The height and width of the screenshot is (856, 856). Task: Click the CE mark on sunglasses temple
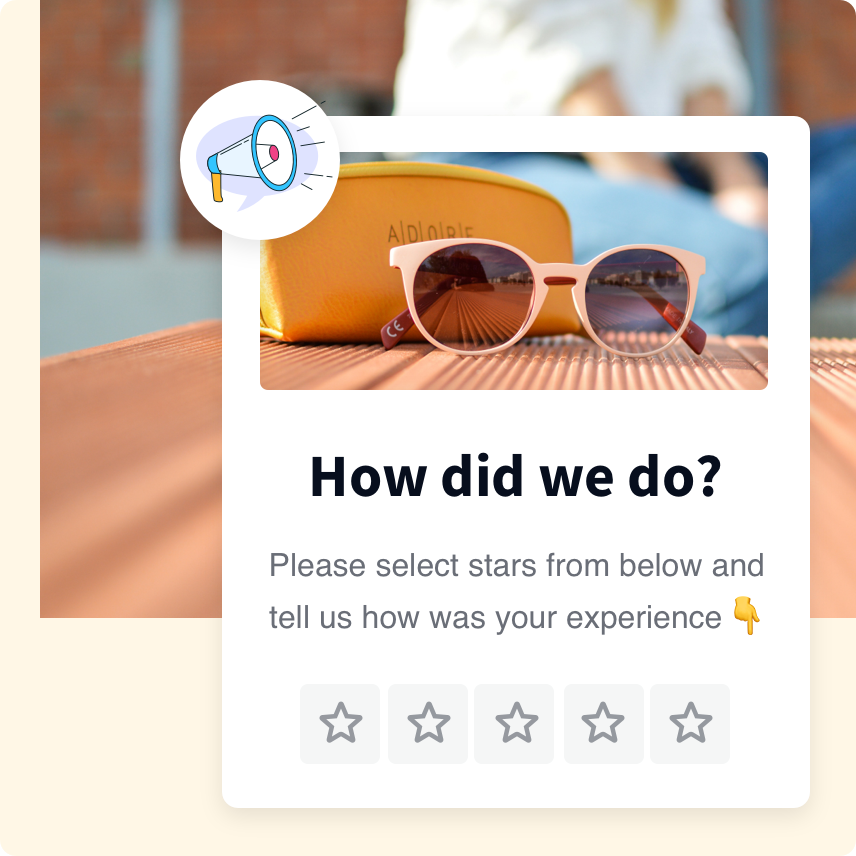coord(395,329)
